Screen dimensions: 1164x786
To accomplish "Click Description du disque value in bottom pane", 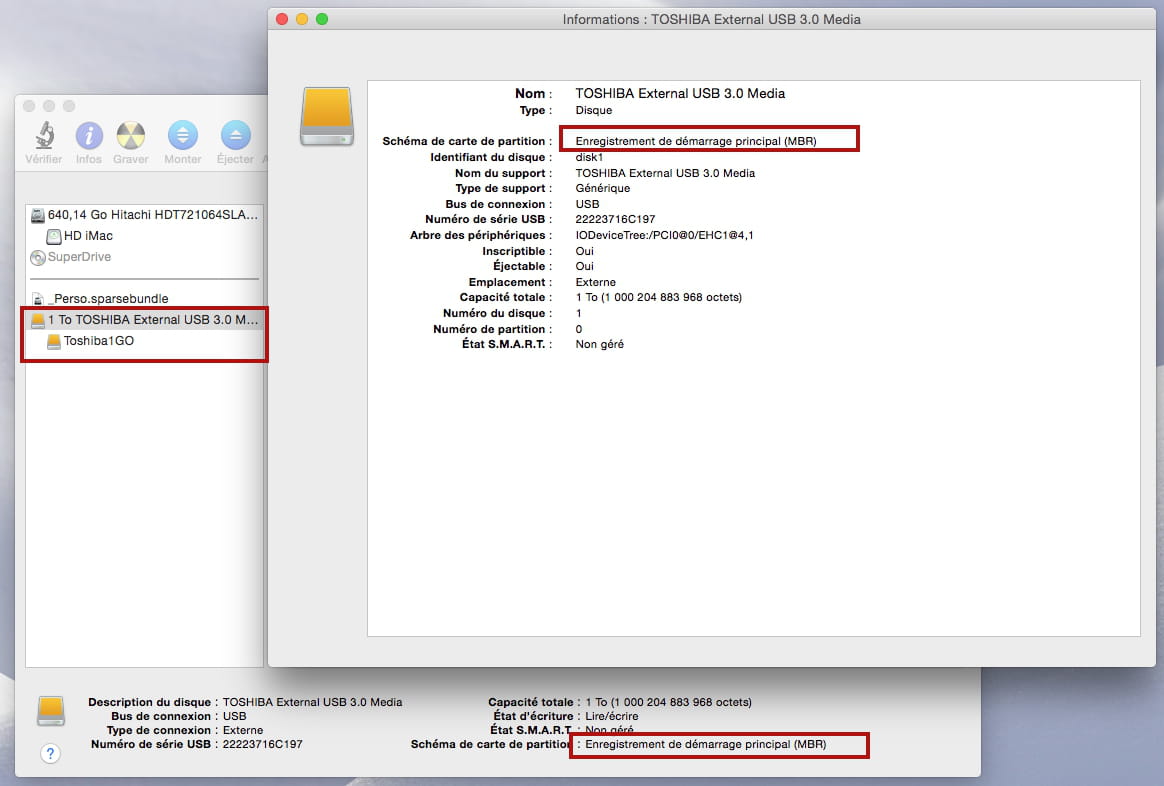I will 313,702.
